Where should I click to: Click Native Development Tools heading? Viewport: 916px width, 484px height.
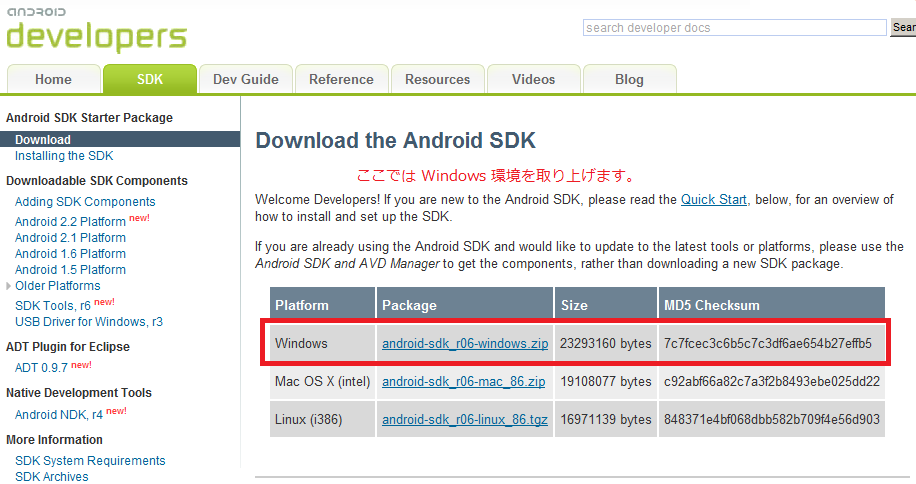click(79, 393)
